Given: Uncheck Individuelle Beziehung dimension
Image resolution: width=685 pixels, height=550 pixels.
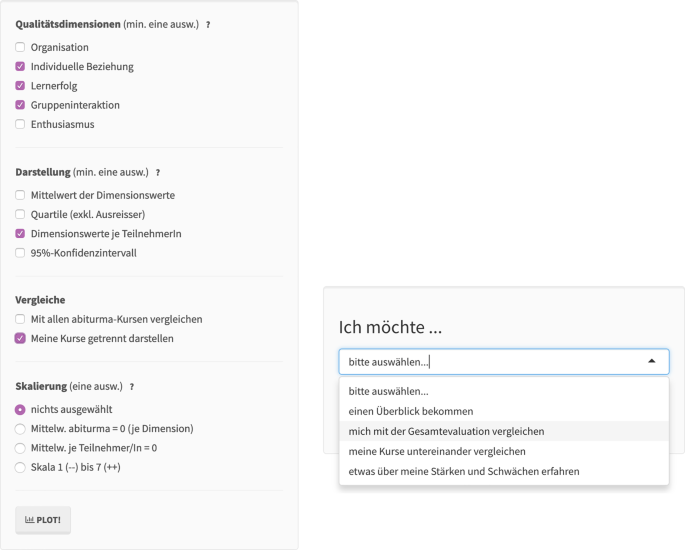Looking at the screenshot, I should tap(20, 67).
